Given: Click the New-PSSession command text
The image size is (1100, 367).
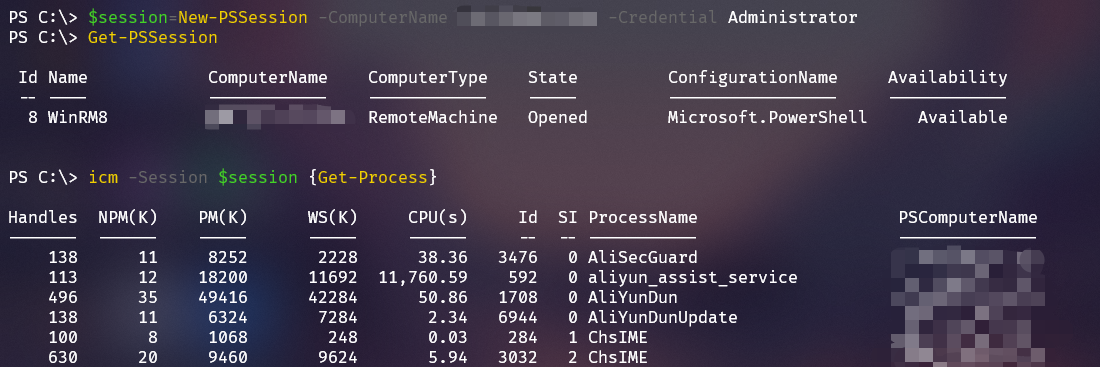Looking at the screenshot, I should 243,17.
